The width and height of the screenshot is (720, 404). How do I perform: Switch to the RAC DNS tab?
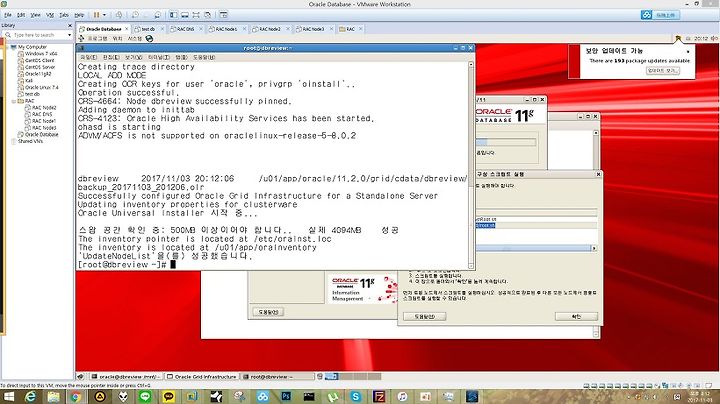pyautogui.click(x=185, y=29)
